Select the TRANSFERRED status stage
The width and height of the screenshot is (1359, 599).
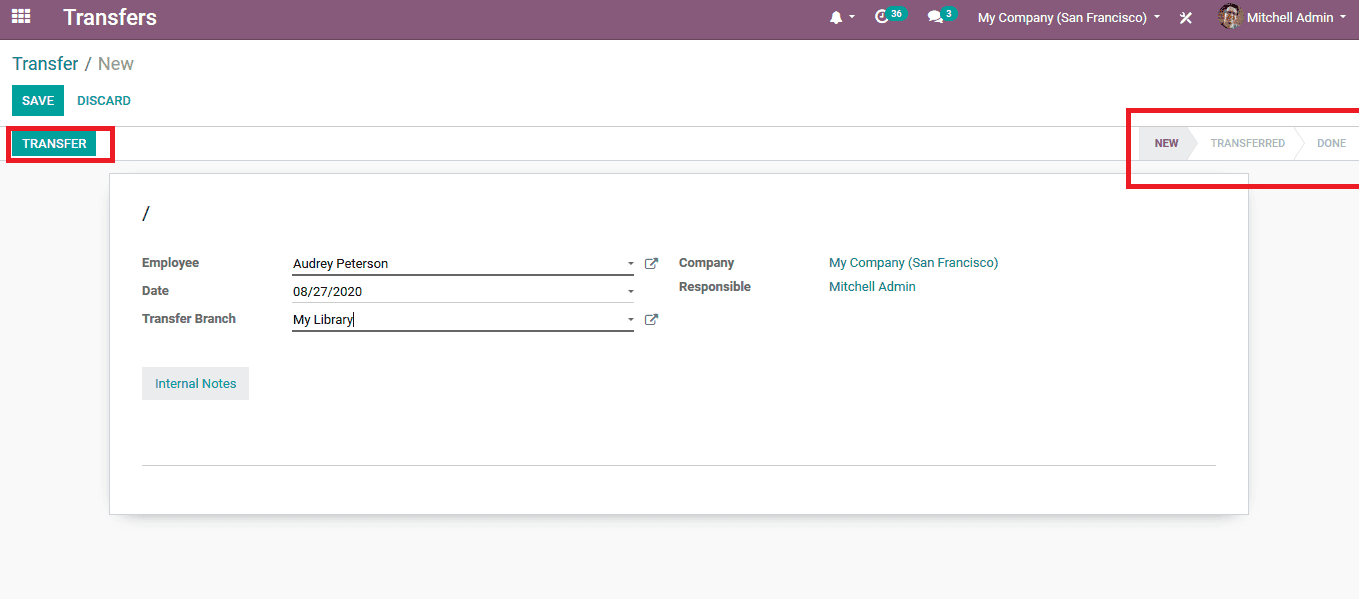pos(1247,143)
